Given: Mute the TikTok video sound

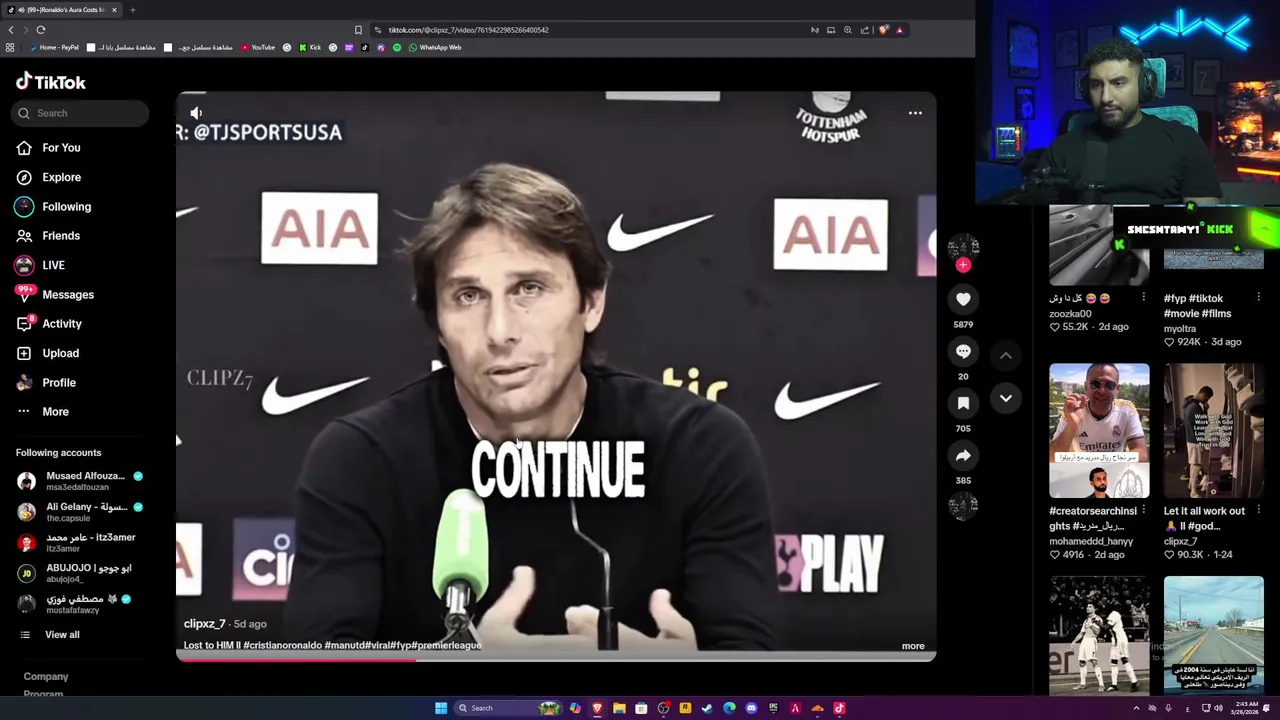Looking at the screenshot, I should point(196,113).
